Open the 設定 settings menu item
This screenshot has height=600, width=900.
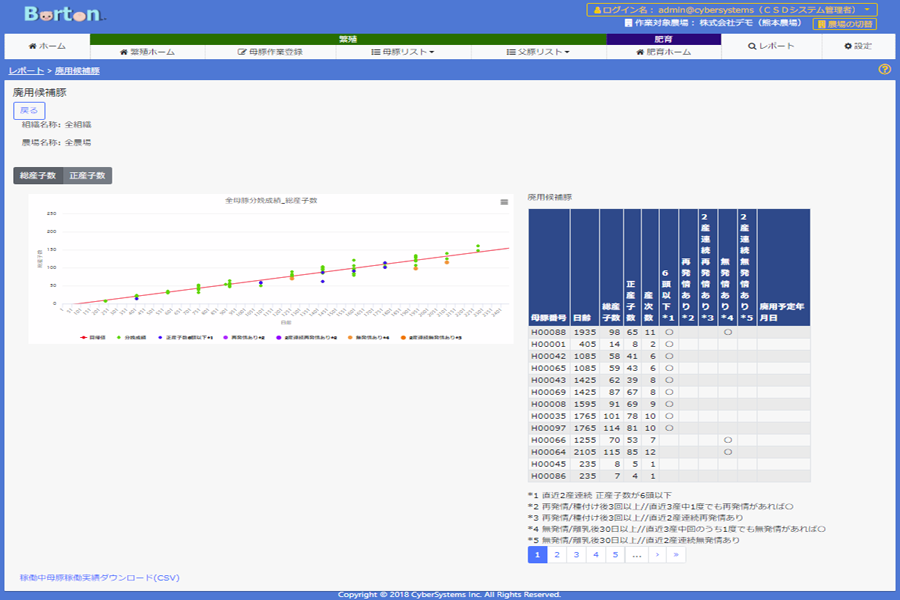858,46
